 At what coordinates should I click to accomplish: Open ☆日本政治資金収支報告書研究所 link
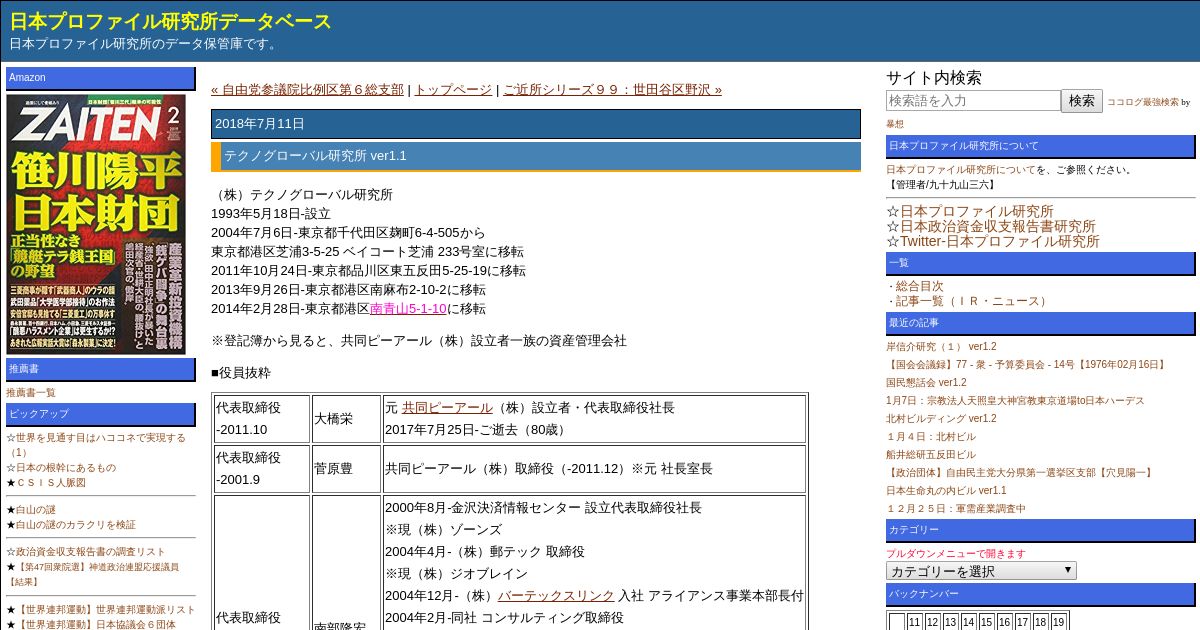pos(998,226)
